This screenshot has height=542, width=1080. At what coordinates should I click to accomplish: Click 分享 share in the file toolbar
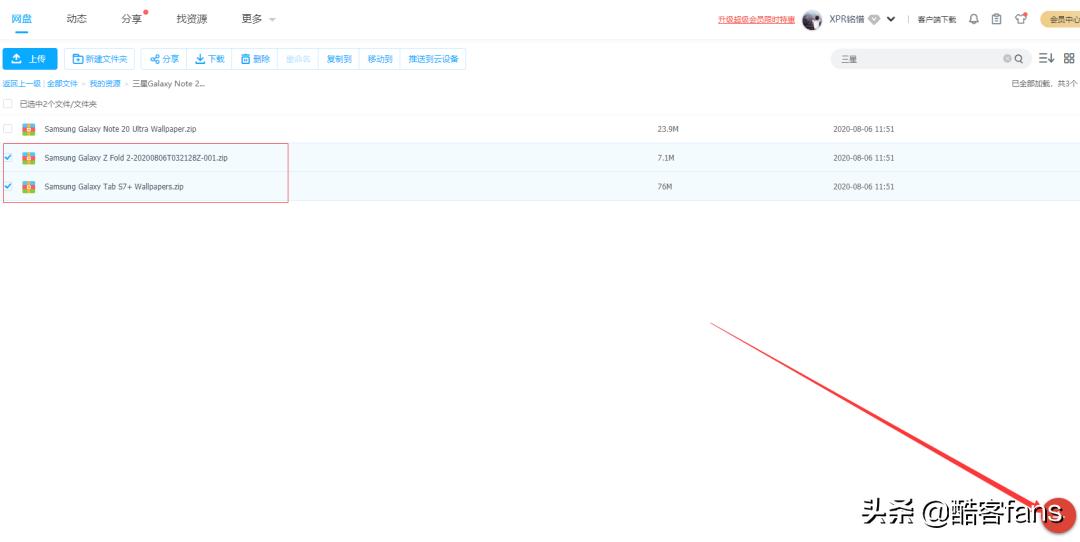pyautogui.click(x=164, y=59)
